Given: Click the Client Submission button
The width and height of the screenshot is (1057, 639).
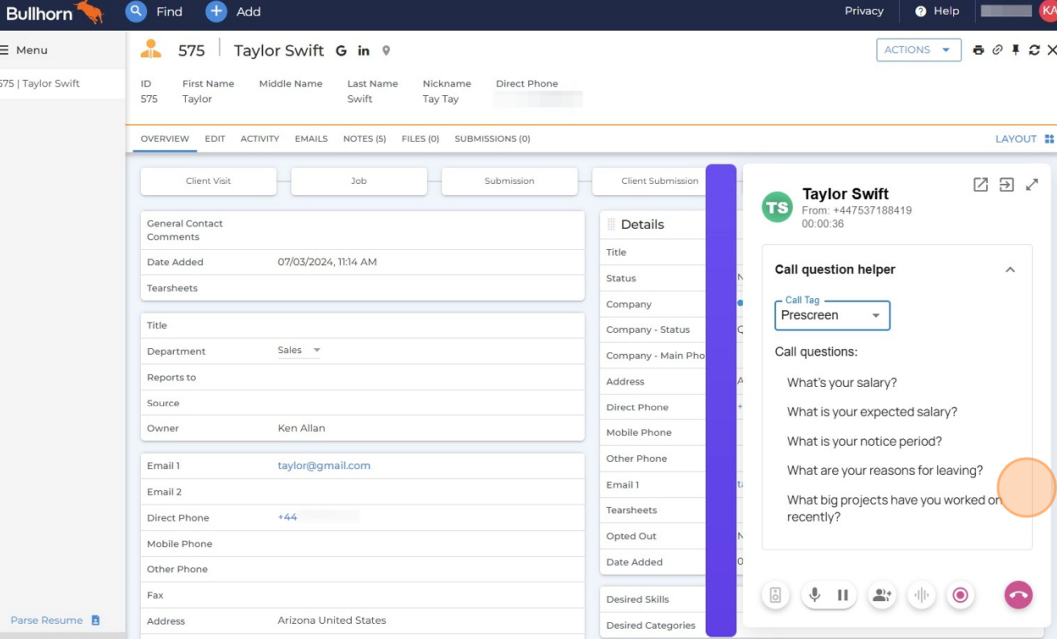Looking at the screenshot, I should point(649,181).
